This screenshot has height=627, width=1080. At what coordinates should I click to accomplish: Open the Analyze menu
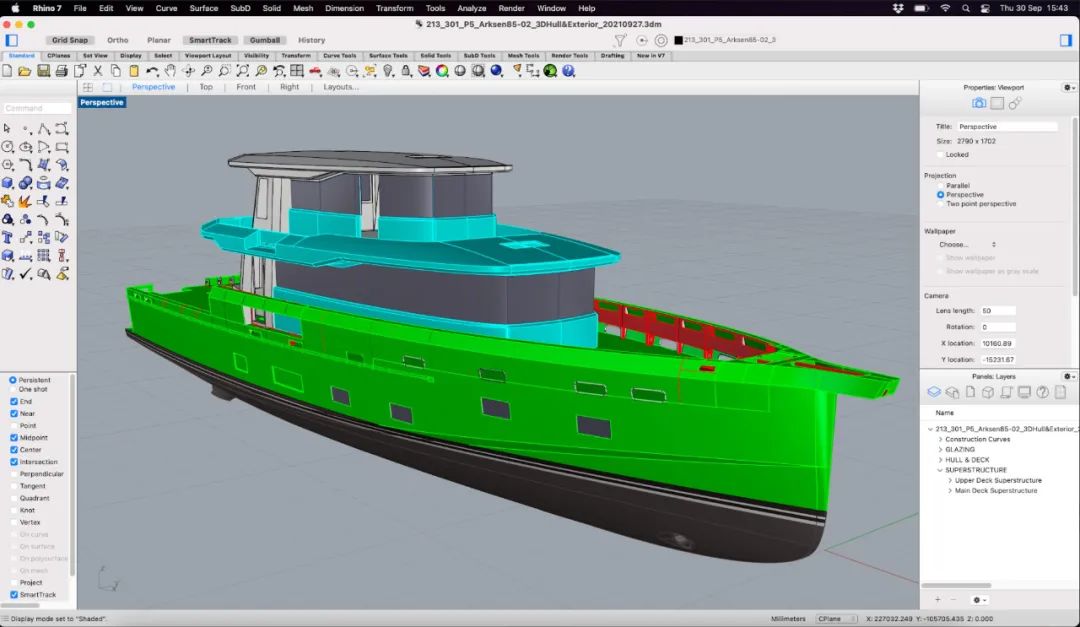(471, 8)
